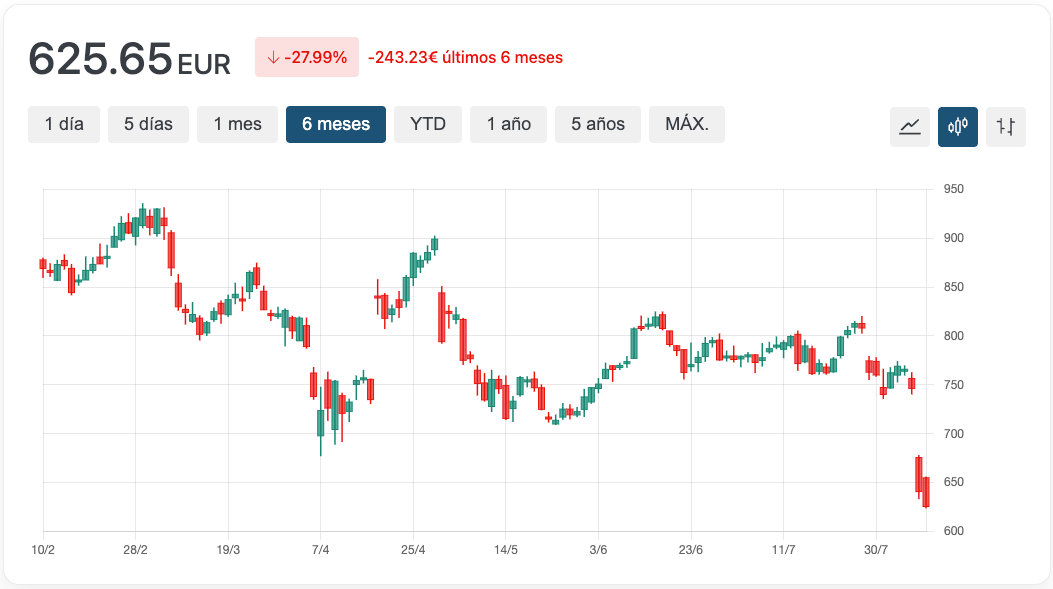Screen dimensions: 1053x589
Task: Click the 19/3 date axis label
Action: pos(228,550)
